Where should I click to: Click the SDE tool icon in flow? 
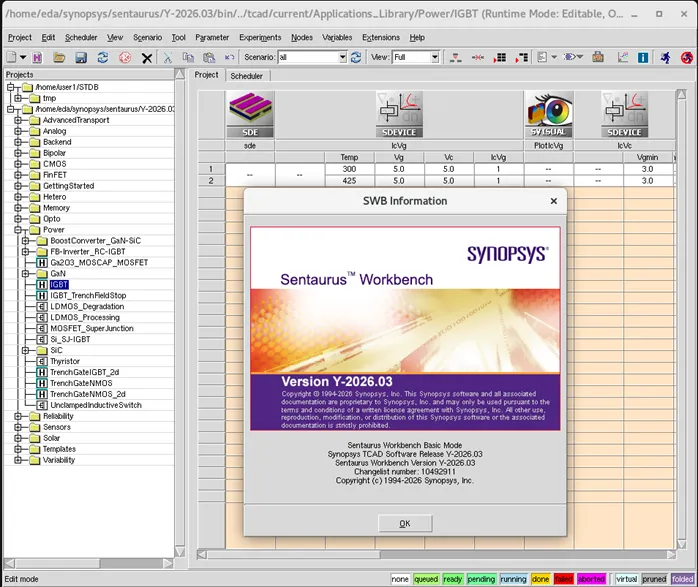[250, 114]
